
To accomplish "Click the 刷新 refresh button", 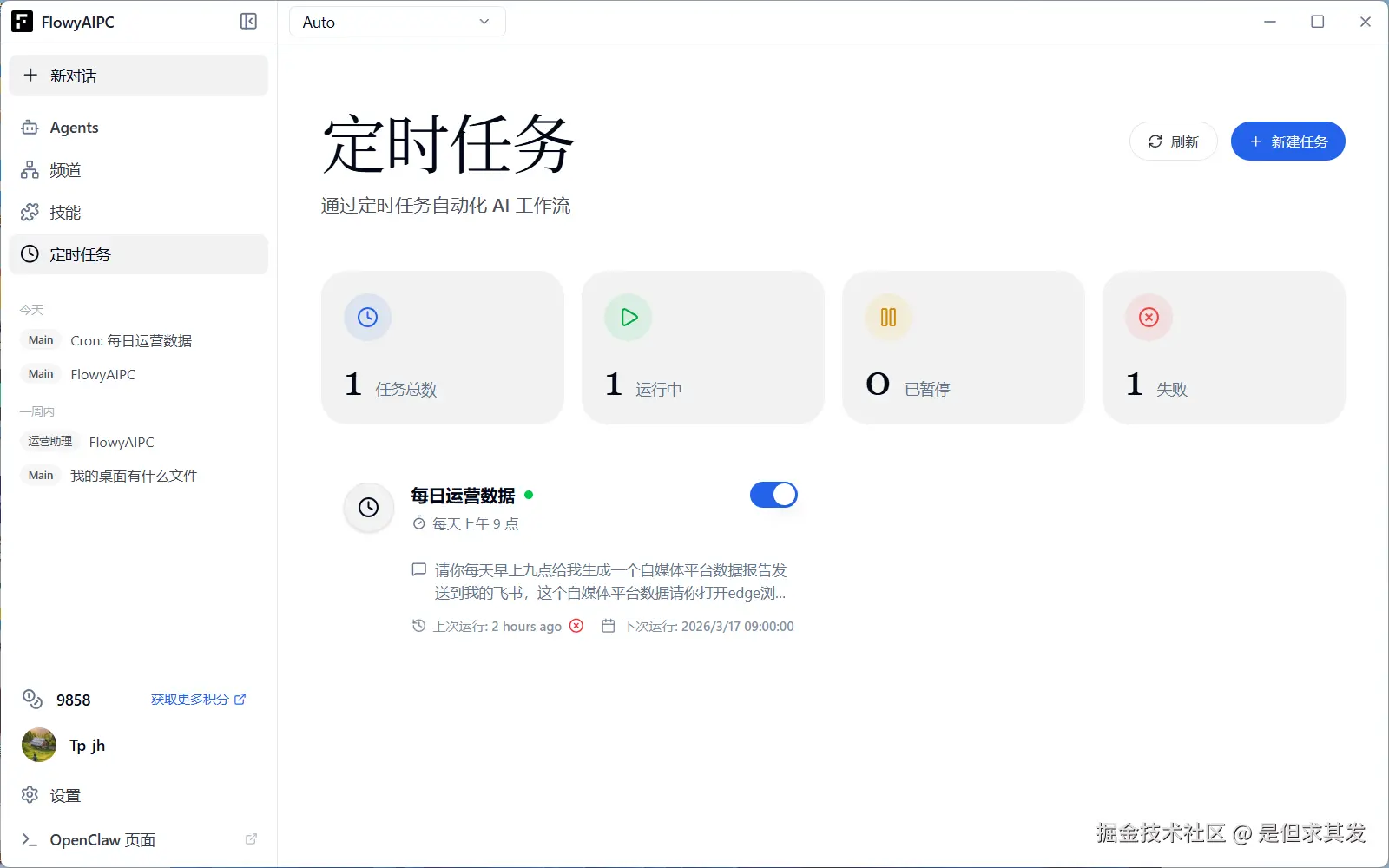I will (x=1173, y=141).
